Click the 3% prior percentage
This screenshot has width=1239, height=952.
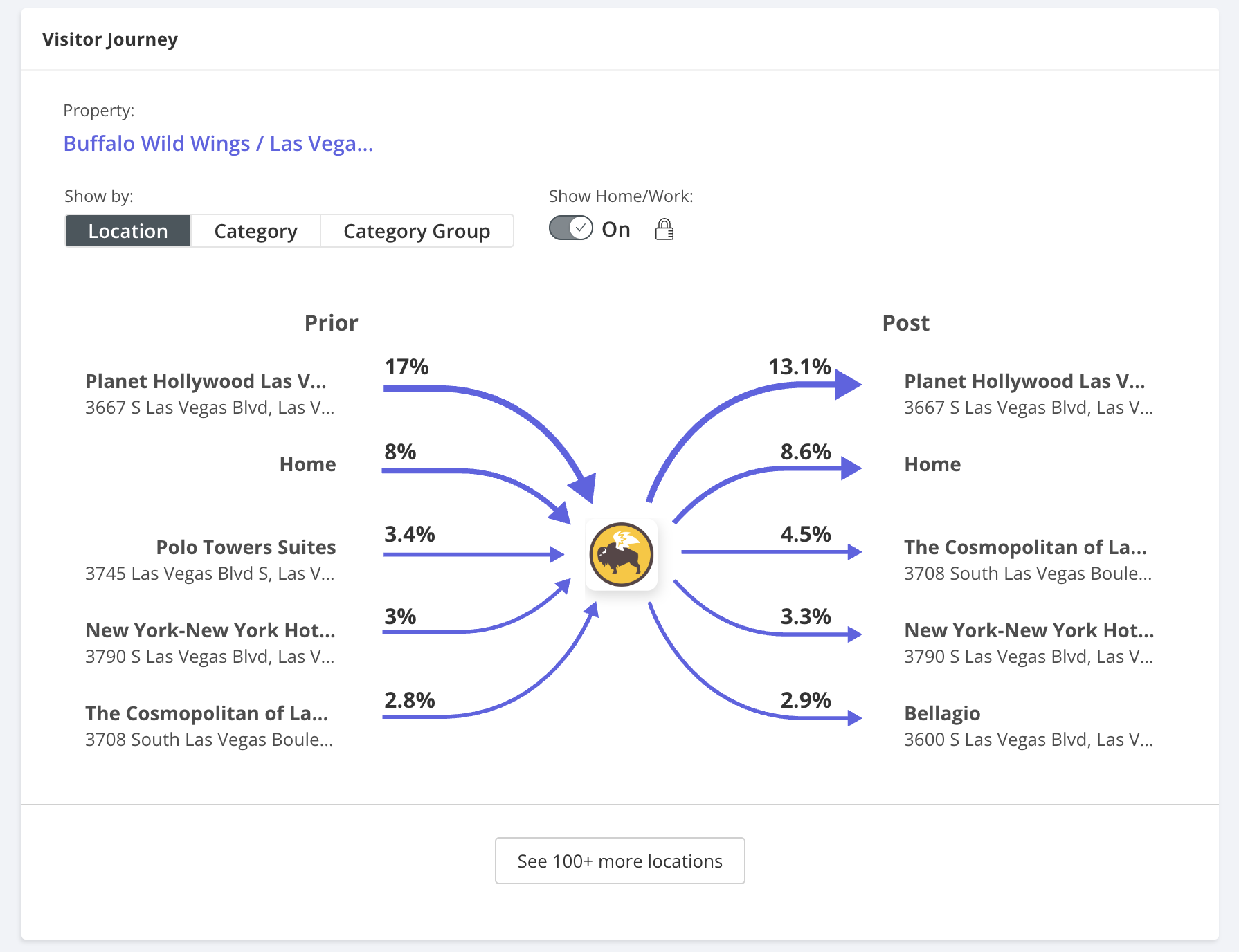[x=400, y=616]
